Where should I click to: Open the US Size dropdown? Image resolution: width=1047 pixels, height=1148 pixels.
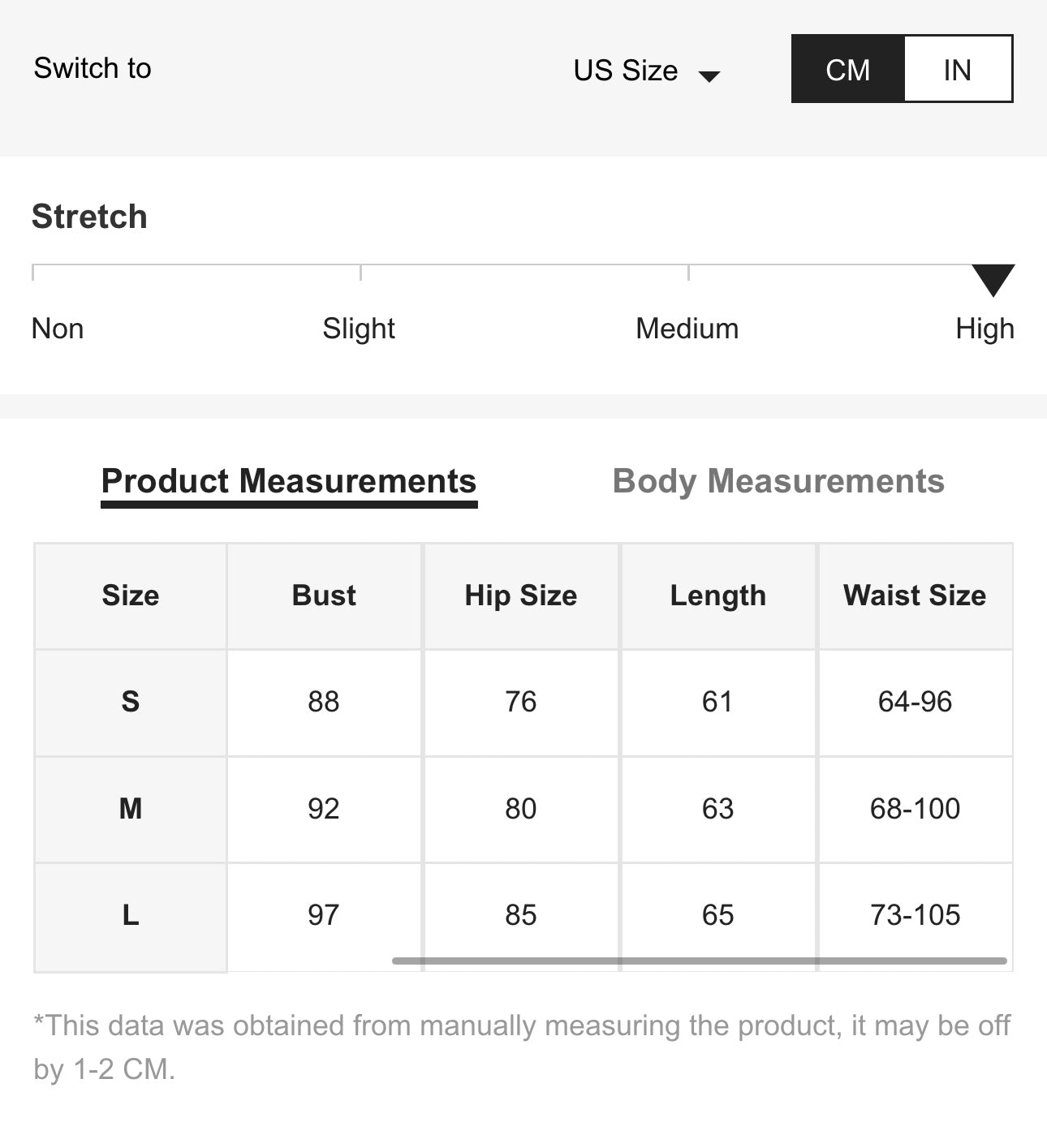pyautogui.click(x=626, y=71)
